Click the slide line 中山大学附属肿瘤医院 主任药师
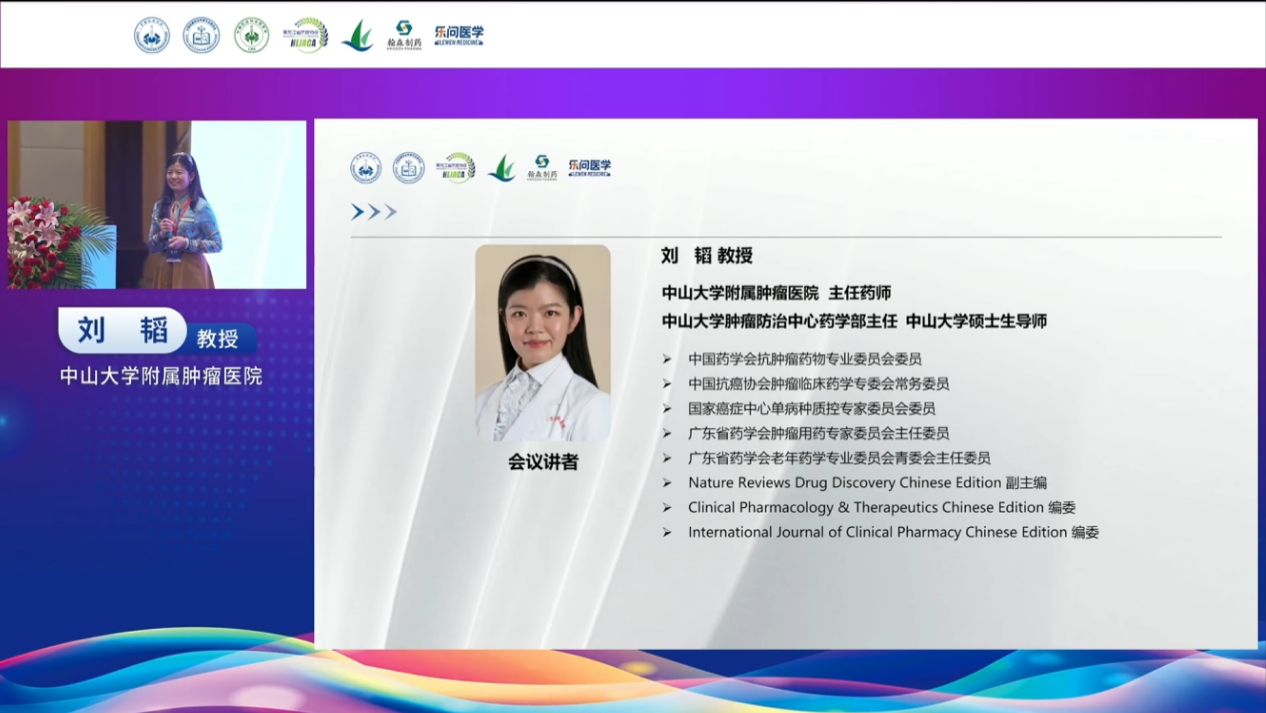The height and width of the screenshot is (713, 1266). coord(776,293)
